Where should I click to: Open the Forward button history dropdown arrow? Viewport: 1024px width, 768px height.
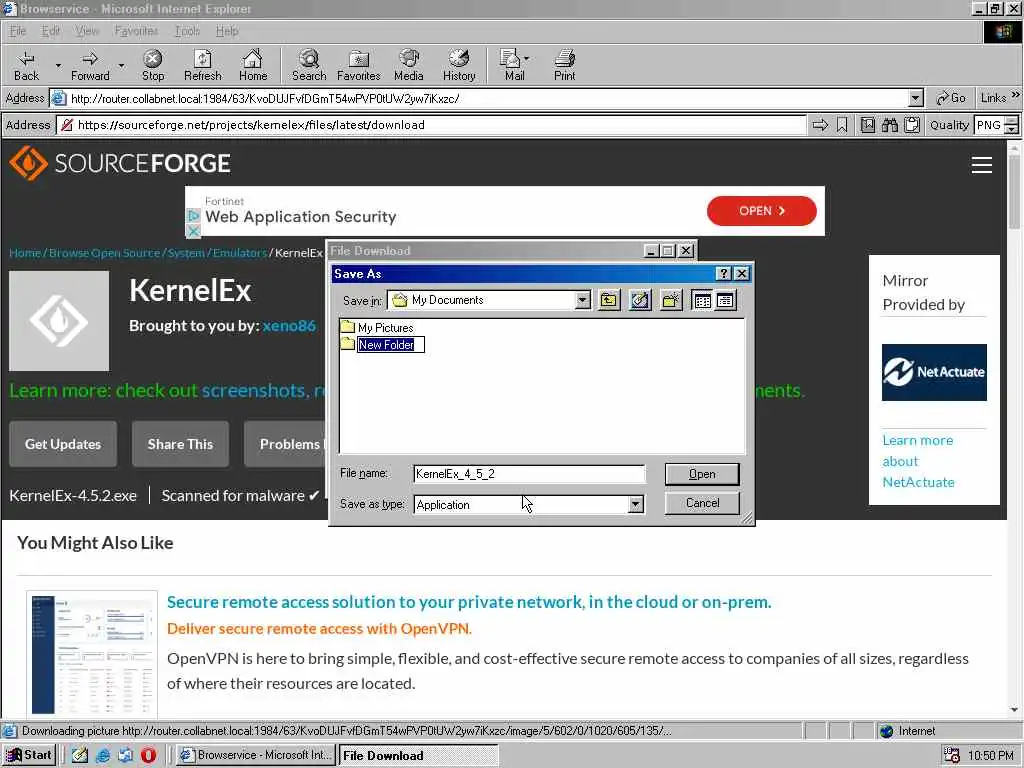pos(121,66)
